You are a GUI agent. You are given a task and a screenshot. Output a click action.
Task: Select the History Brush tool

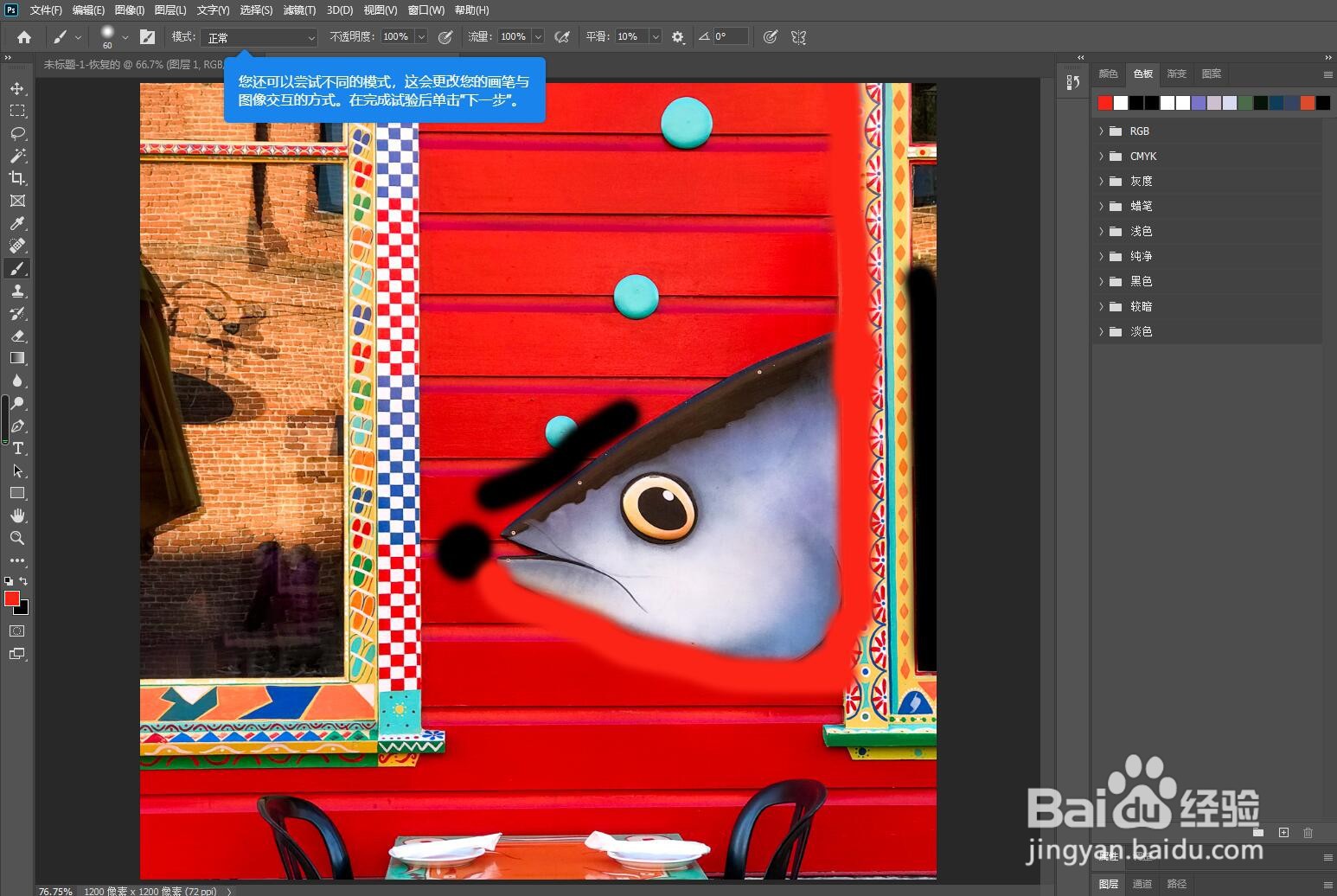(17, 313)
